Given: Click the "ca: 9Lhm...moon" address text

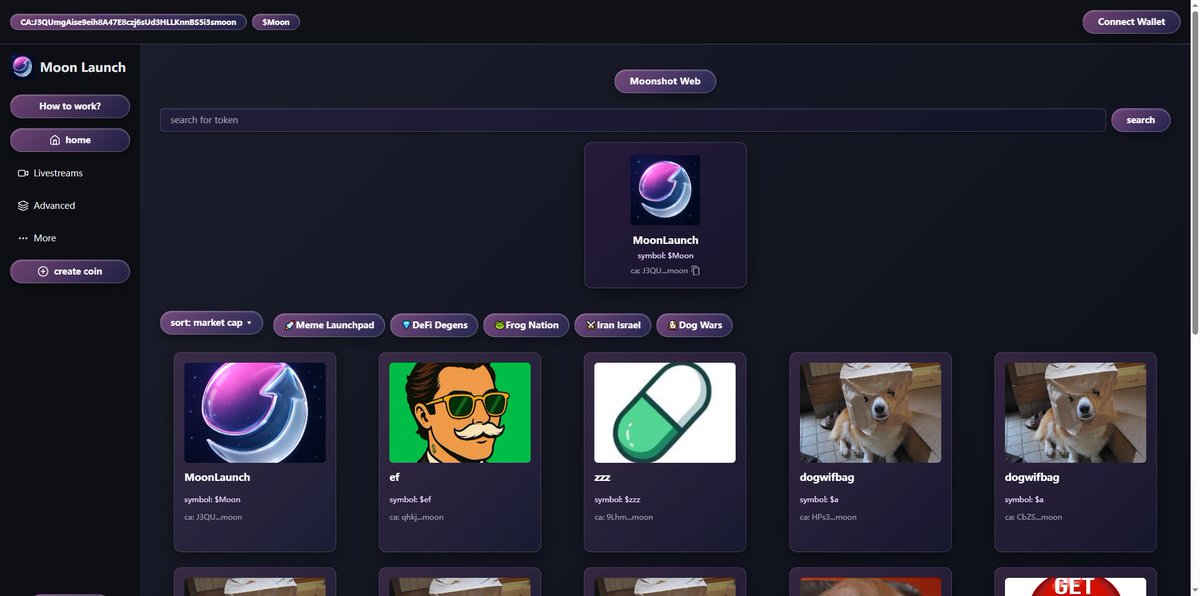Looking at the screenshot, I should (623, 517).
